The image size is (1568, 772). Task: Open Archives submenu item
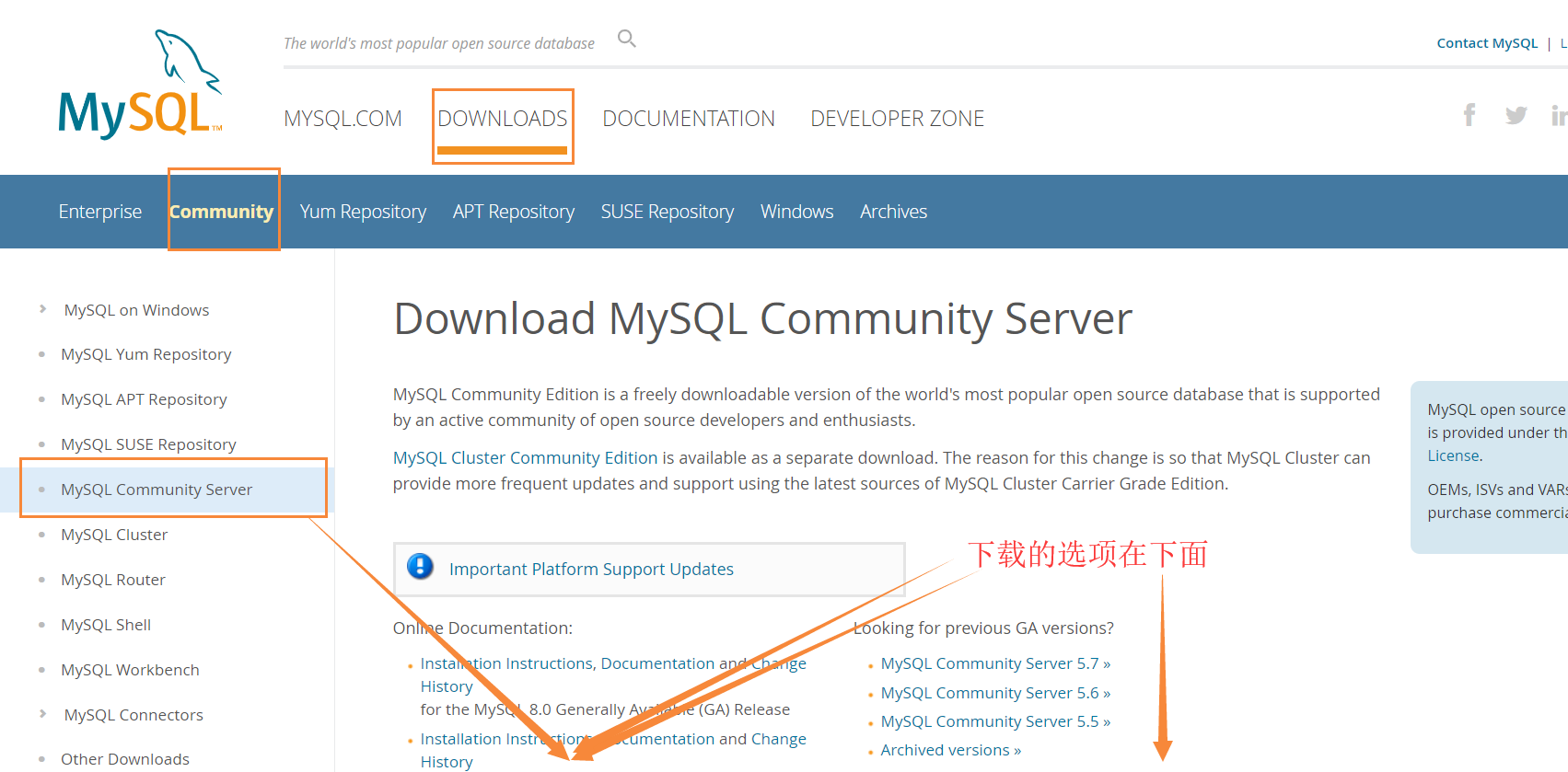tap(893, 212)
